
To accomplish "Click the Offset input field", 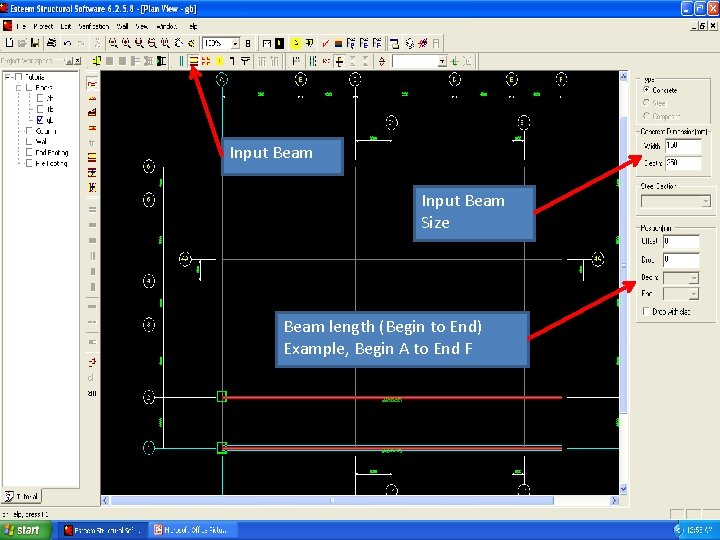I will [x=681, y=242].
